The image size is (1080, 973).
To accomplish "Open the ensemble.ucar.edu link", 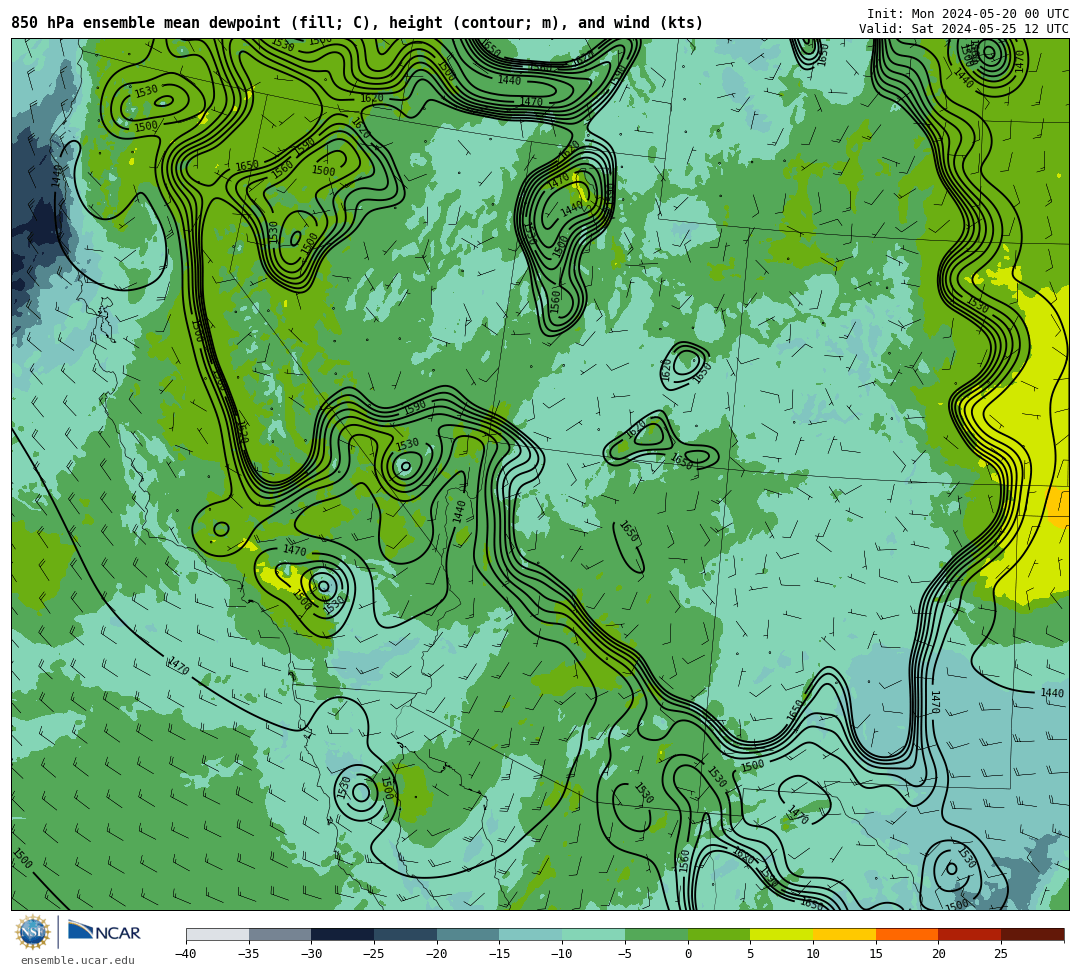I will point(78,960).
